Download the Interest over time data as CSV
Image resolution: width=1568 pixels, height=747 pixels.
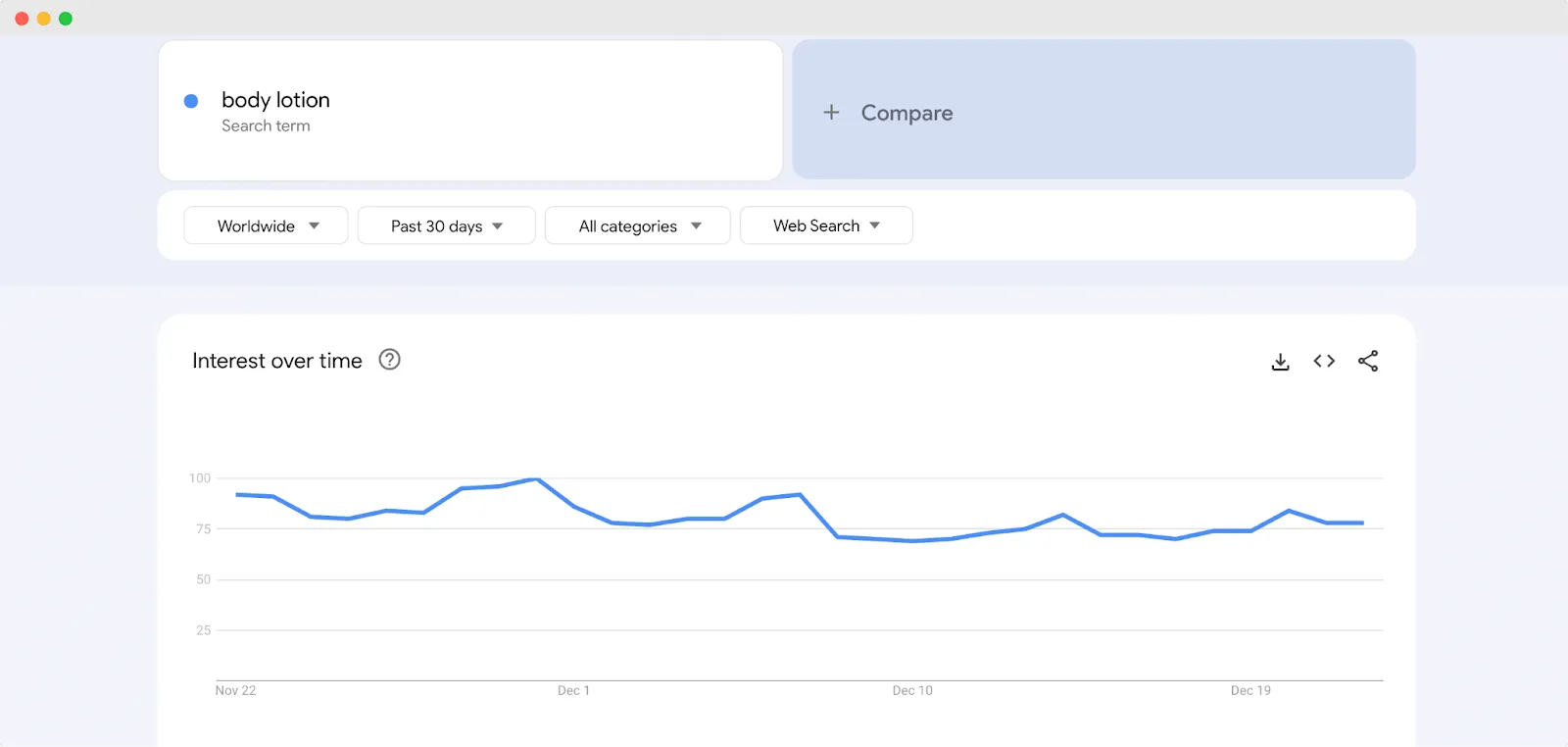[1280, 362]
